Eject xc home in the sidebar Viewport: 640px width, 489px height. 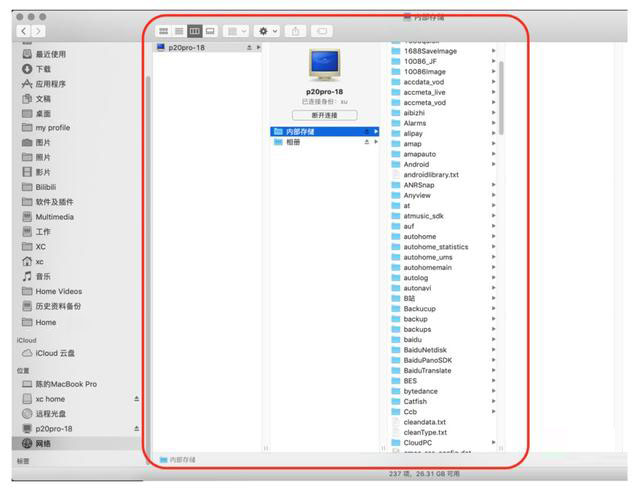137,399
